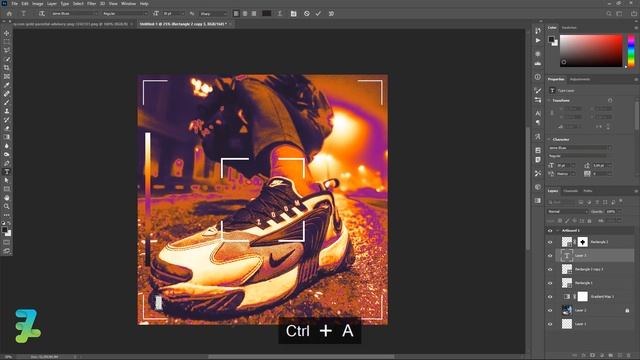The height and width of the screenshot is (360, 640).
Task: Open the search icon in top-right corner
Action: (x=609, y=13)
